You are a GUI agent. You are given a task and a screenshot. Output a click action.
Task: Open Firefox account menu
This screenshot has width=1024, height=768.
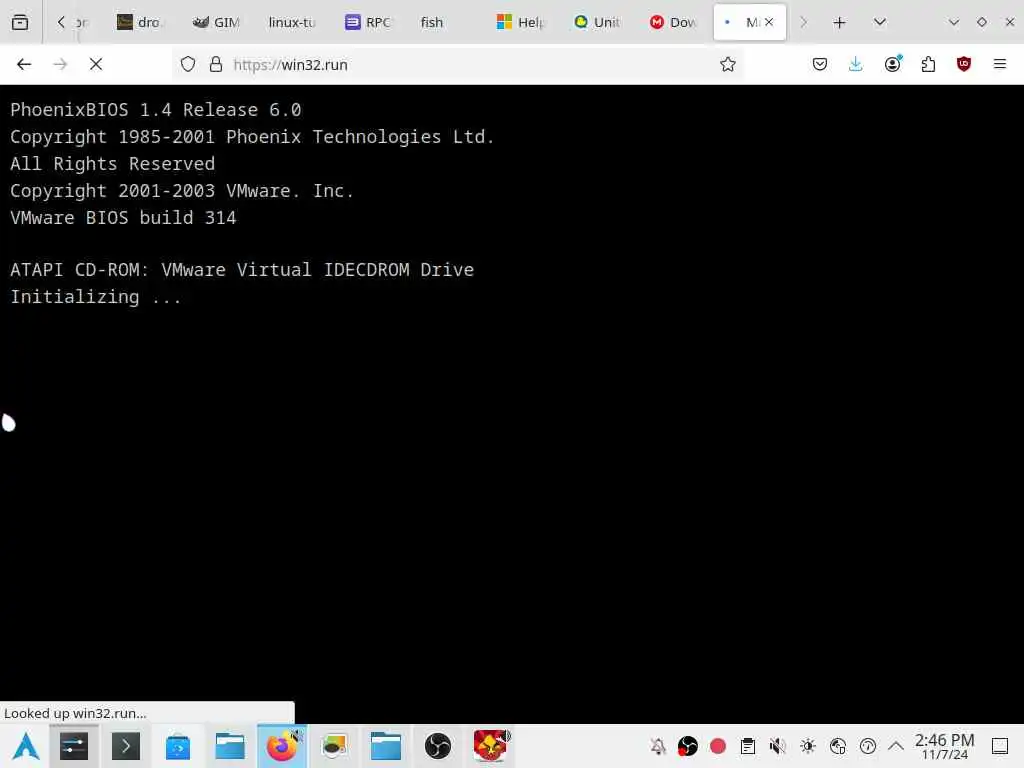(x=892, y=64)
